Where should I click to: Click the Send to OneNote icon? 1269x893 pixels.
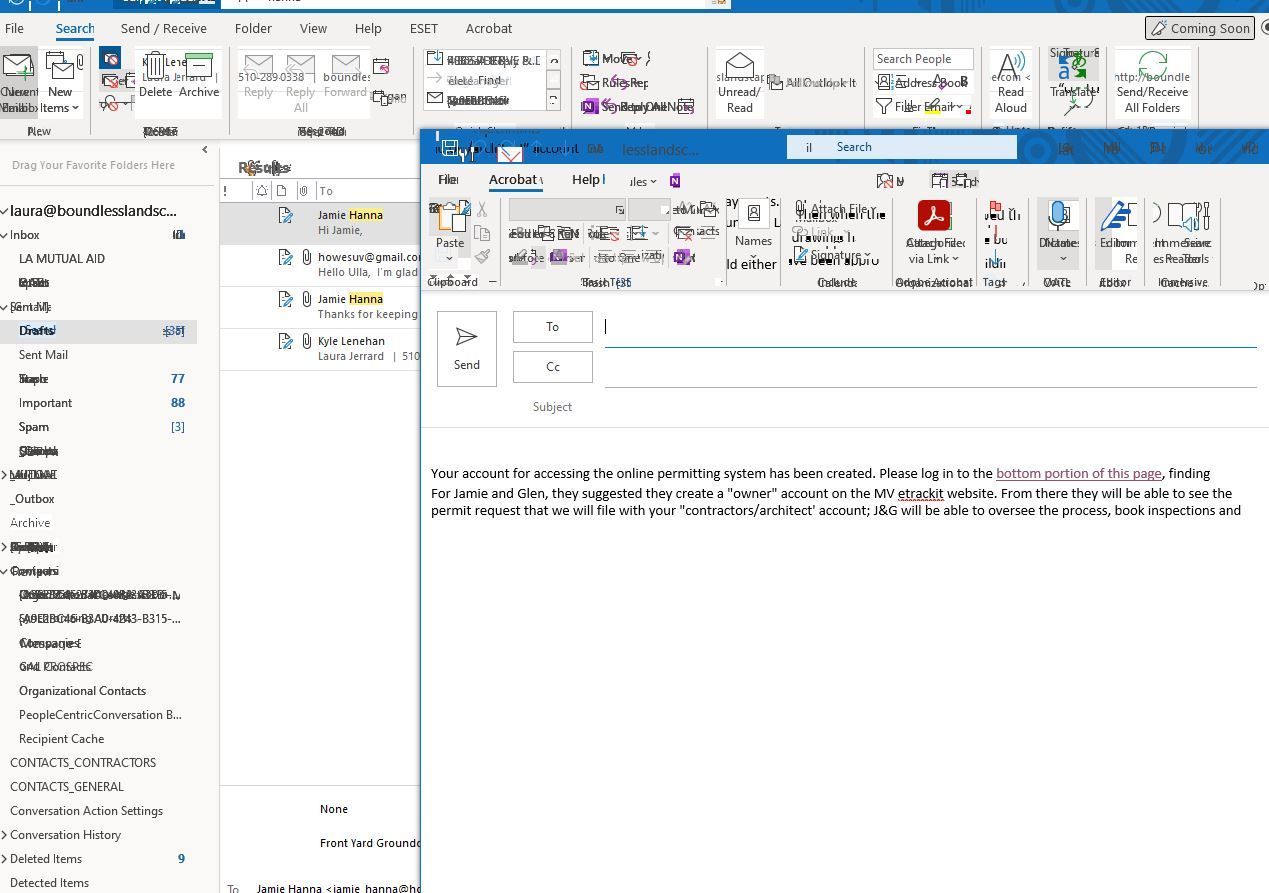pyautogui.click(x=589, y=106)
